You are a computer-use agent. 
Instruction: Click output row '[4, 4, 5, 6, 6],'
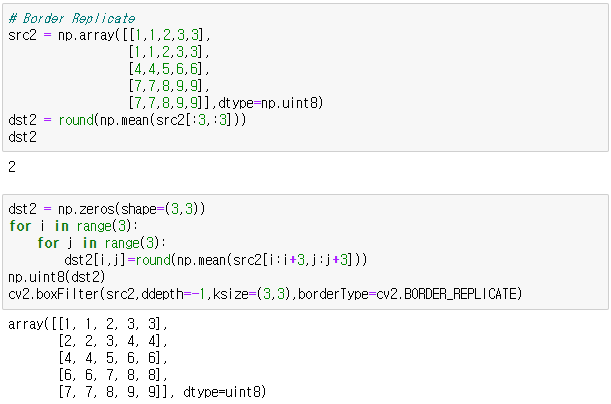(113, 358)
